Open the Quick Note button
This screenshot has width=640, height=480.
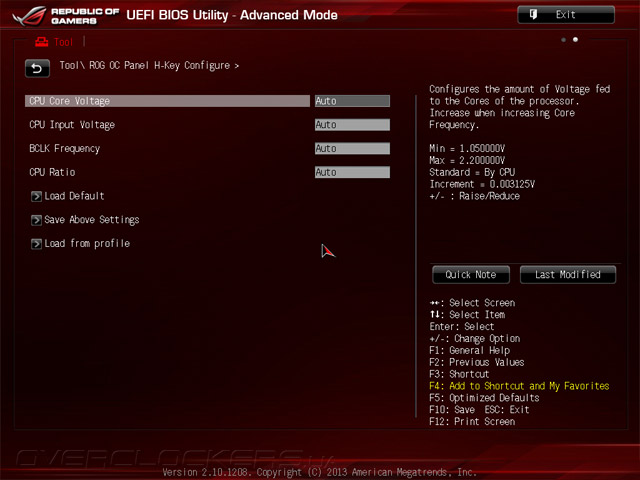(x=471, y=275)
